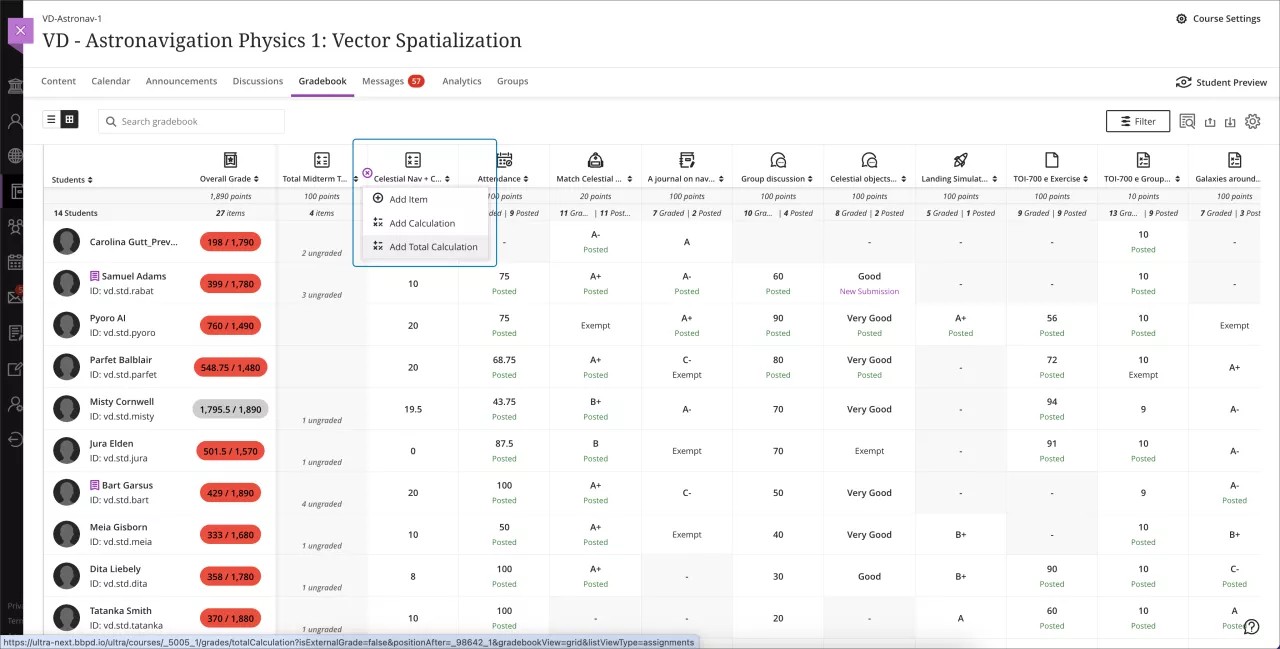This screenshot has width=1280, height=649.
Task: Open the Overall Grade column sort dropdown
Action: (x=258, y=180)
